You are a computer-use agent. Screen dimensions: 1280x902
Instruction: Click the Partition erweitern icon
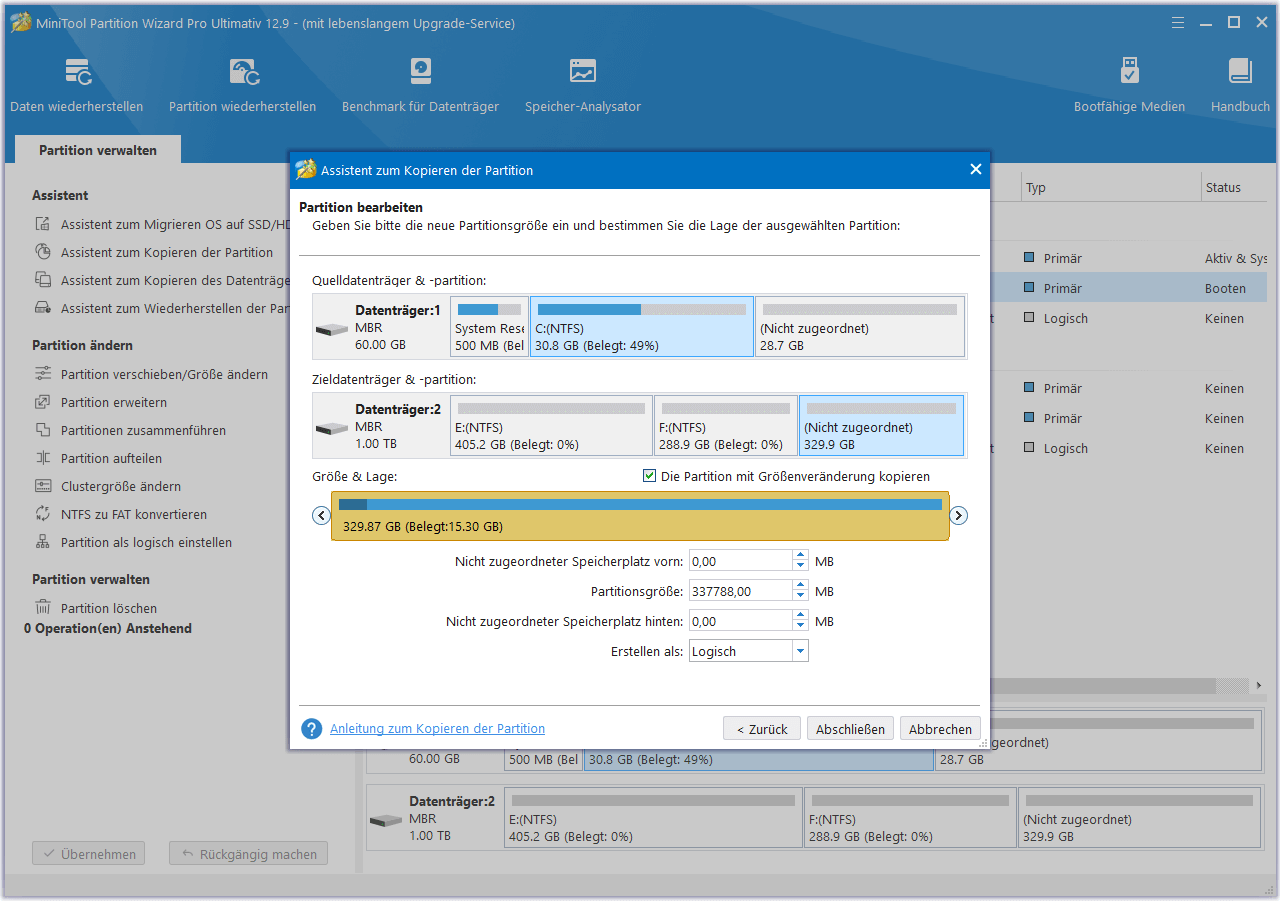pos(43,402)
